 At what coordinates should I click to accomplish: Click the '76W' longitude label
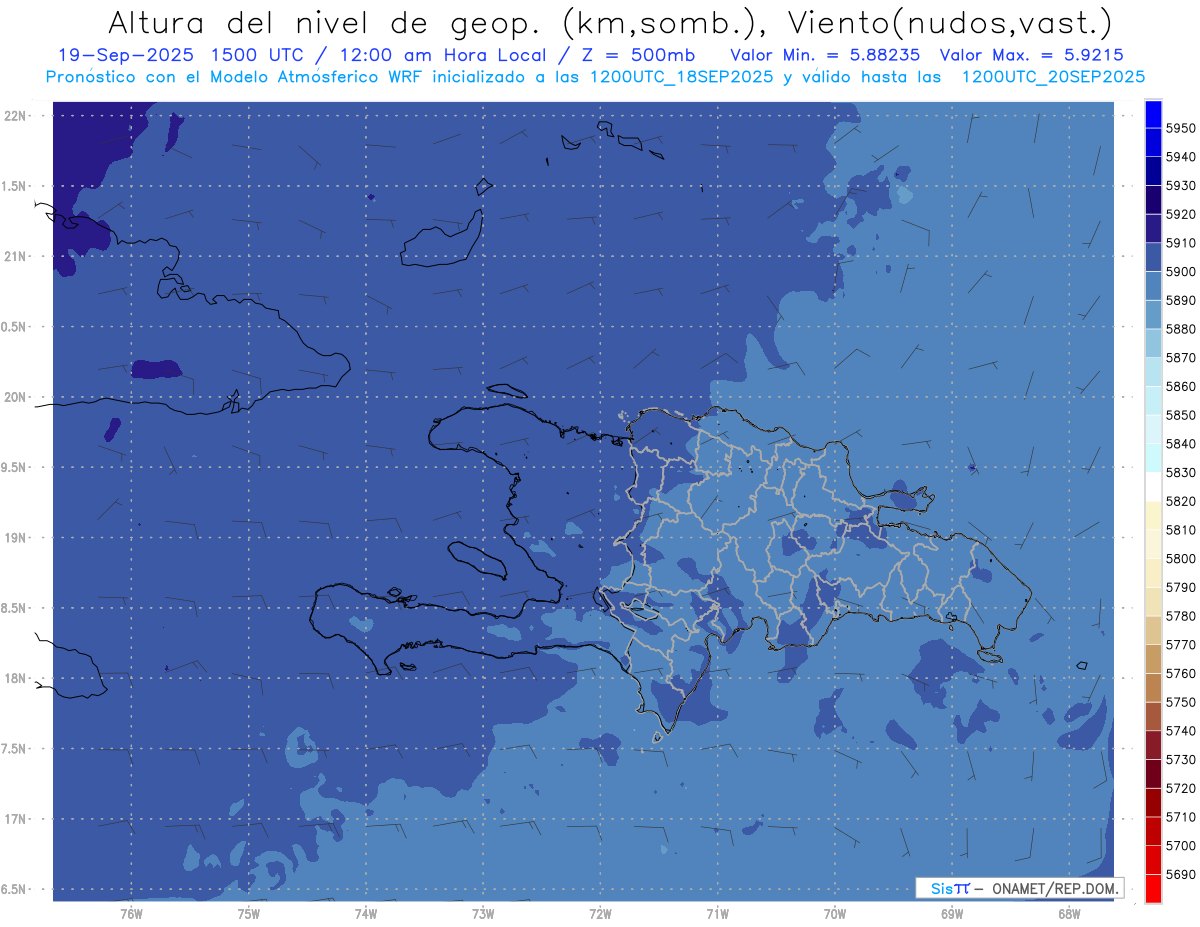click(x=131, y=913)
